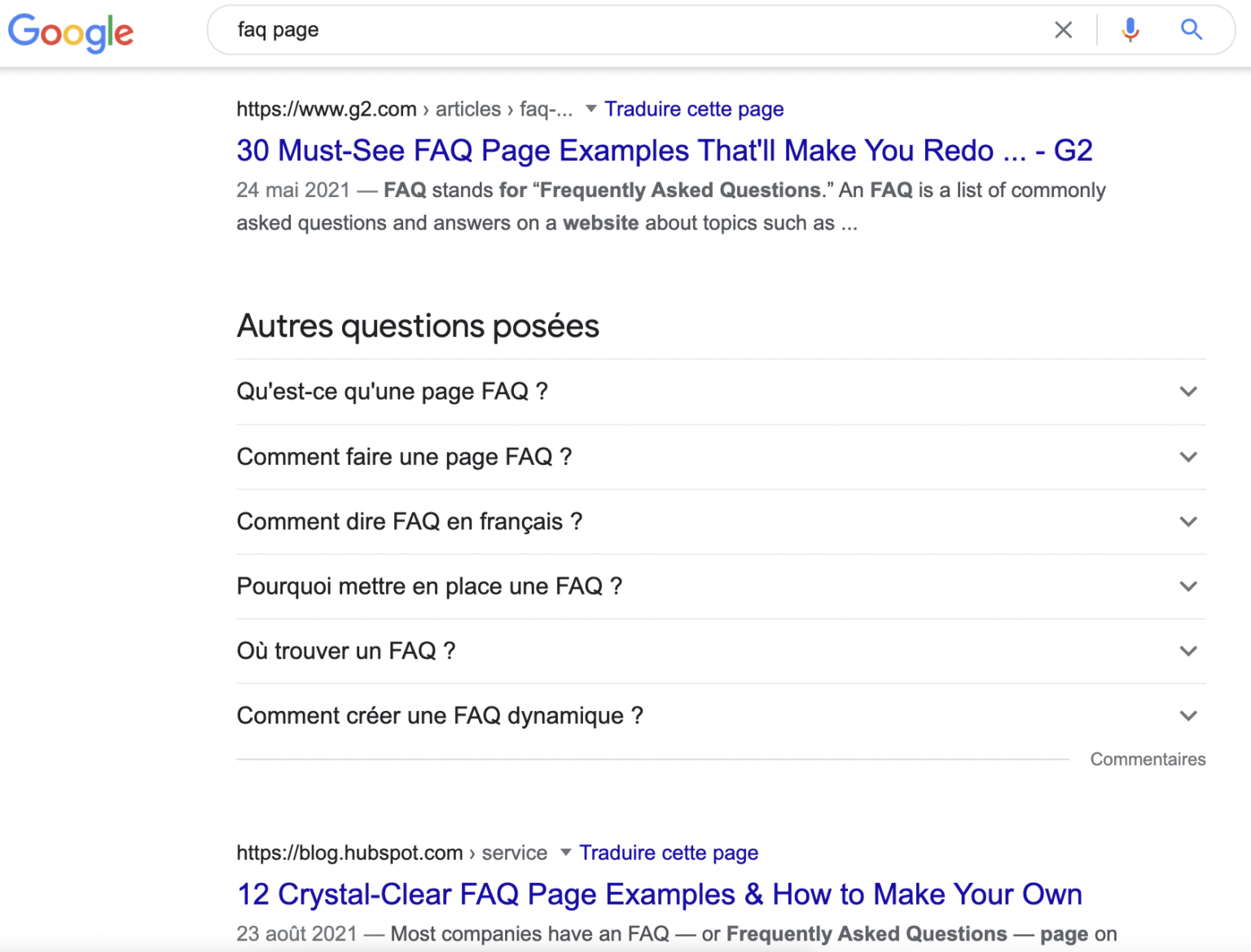Click the "Commentaires" feedback link

pos(1148,758)
